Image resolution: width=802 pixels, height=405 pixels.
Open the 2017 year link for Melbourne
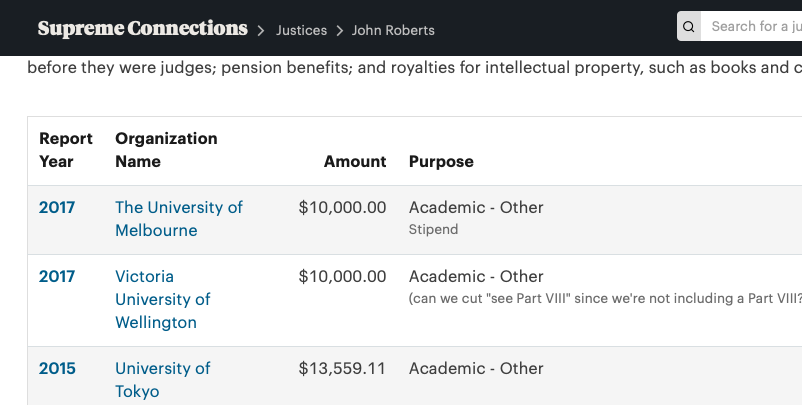click(x=57, y=208)
